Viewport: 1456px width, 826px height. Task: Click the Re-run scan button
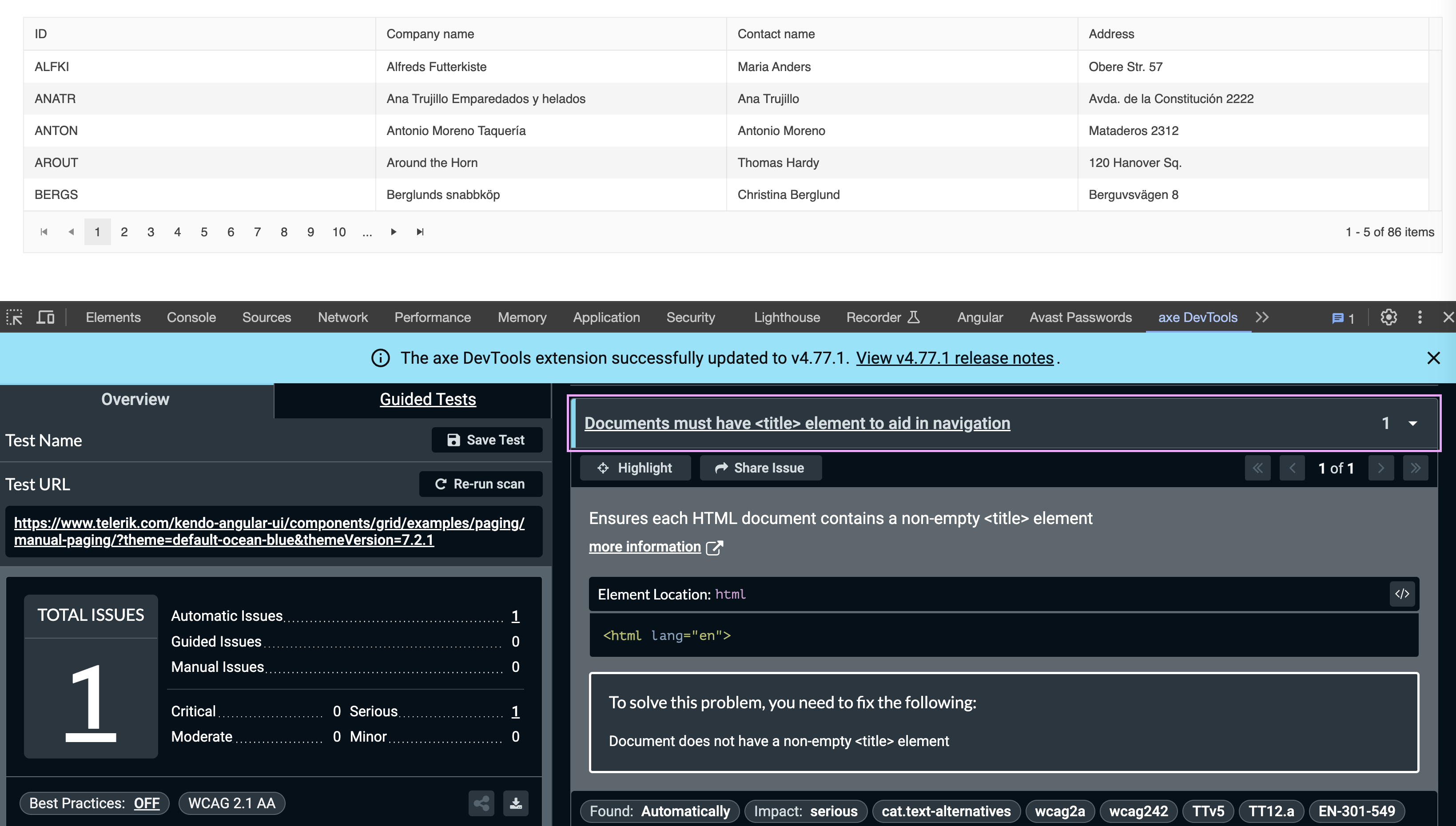pyautogui.click(x=480, y=484)
